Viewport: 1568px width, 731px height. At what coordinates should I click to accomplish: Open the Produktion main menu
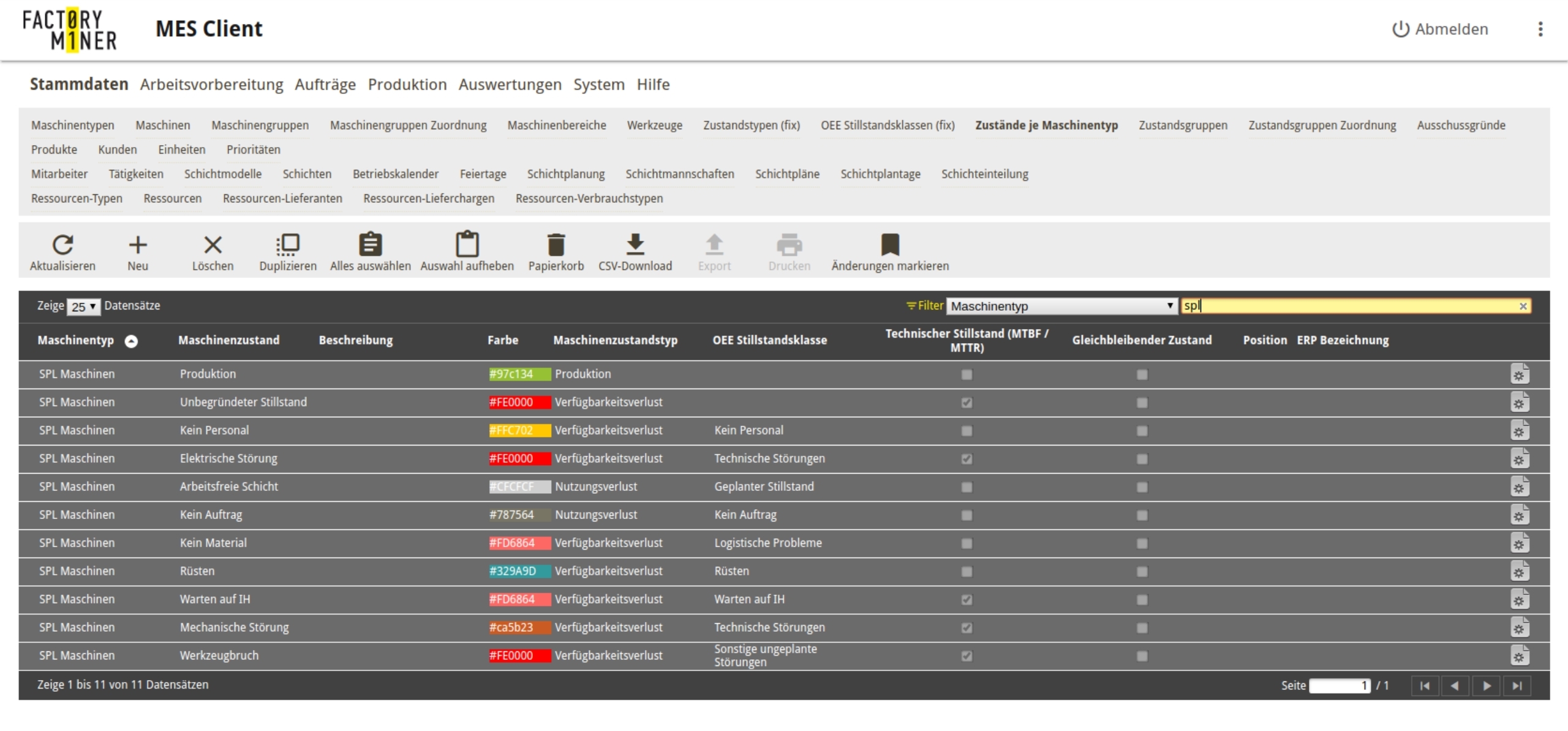click(x=407, y=85)
